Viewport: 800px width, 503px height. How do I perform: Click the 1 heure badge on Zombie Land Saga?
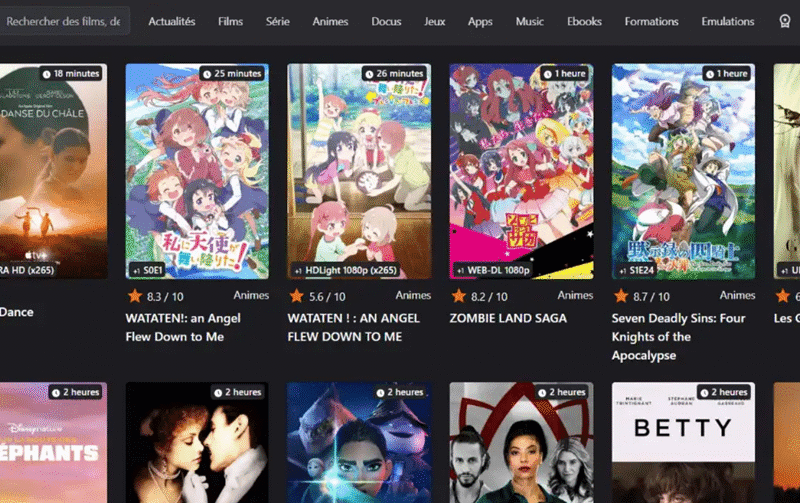pos(565,73)
